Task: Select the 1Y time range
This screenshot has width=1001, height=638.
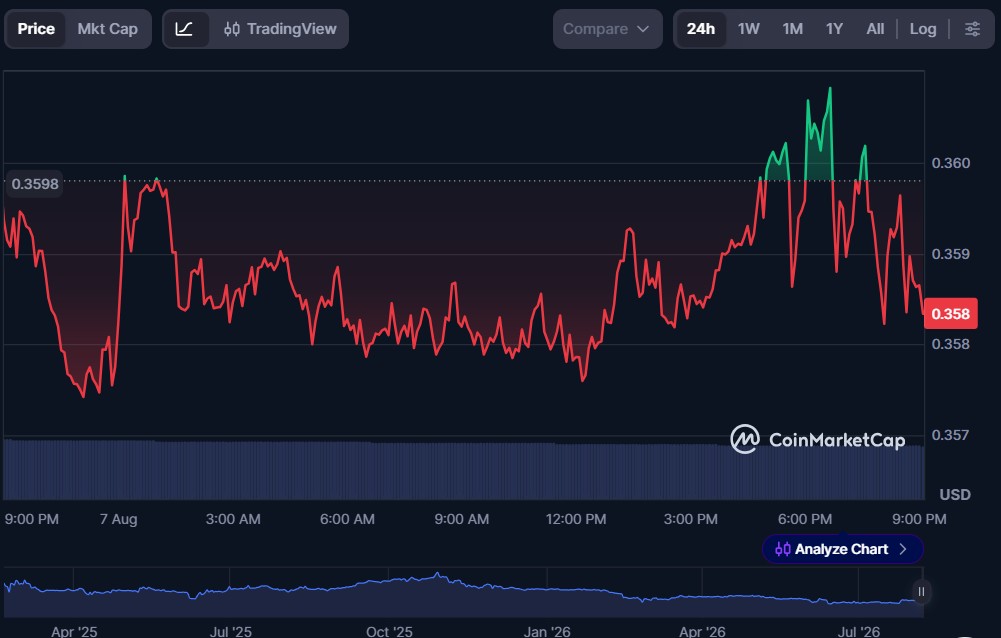Action: (834, 29)
